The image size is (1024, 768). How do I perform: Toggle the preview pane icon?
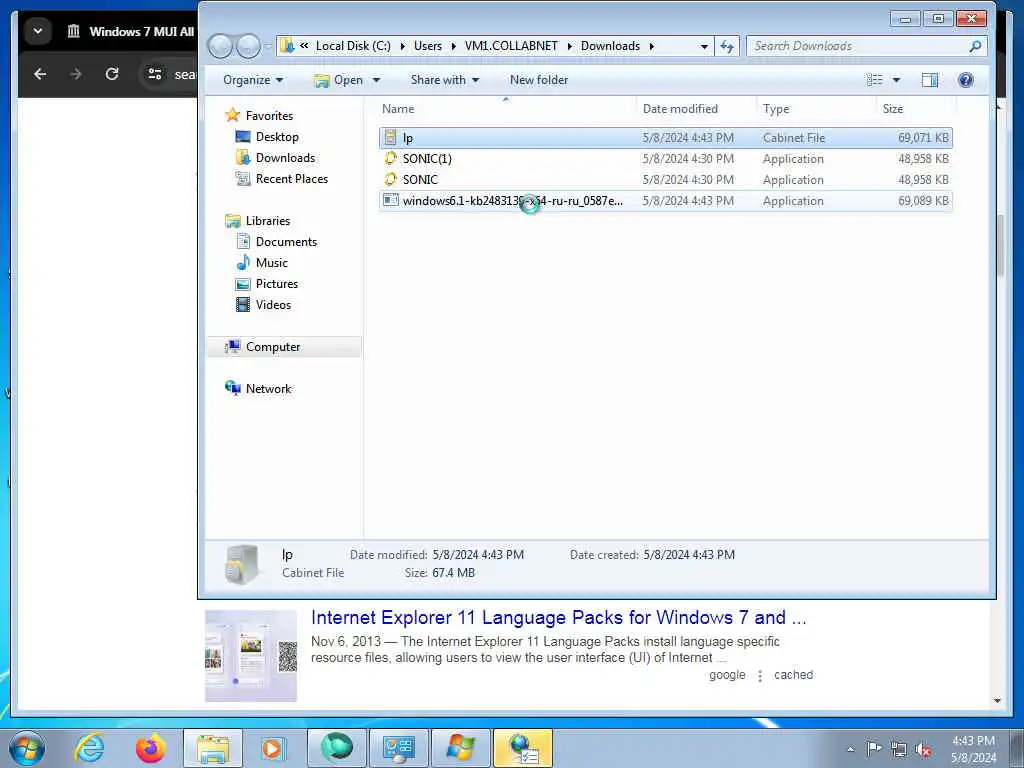(x=929, y=80)
